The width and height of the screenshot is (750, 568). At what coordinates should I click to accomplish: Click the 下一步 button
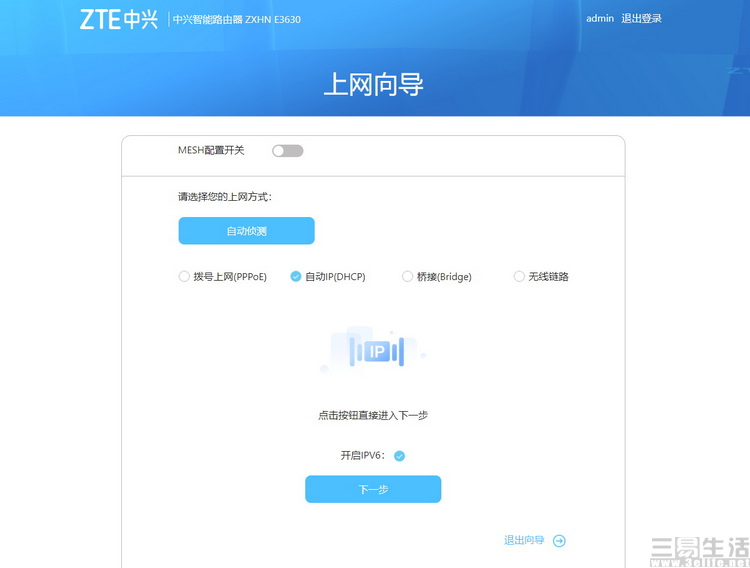[373, 489]
